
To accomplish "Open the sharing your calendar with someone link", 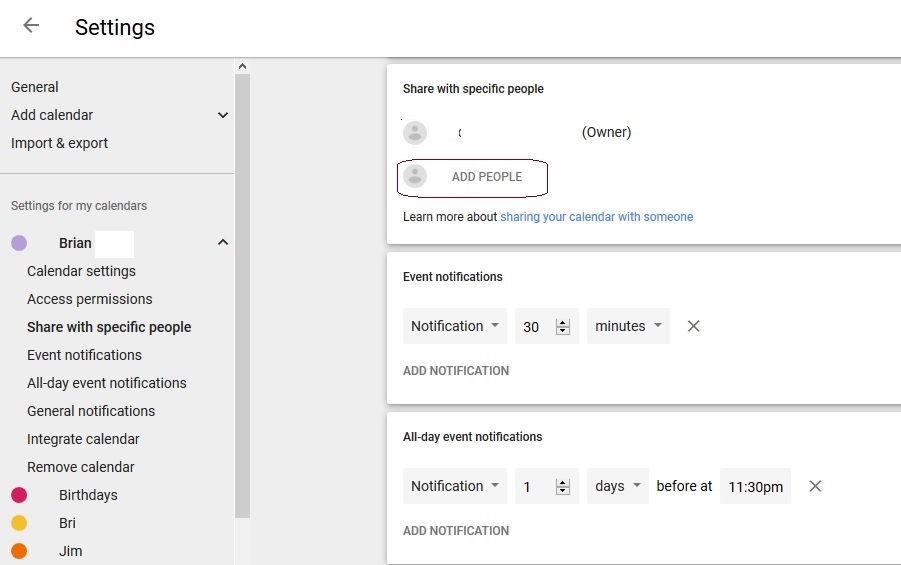I will (596, 217).
